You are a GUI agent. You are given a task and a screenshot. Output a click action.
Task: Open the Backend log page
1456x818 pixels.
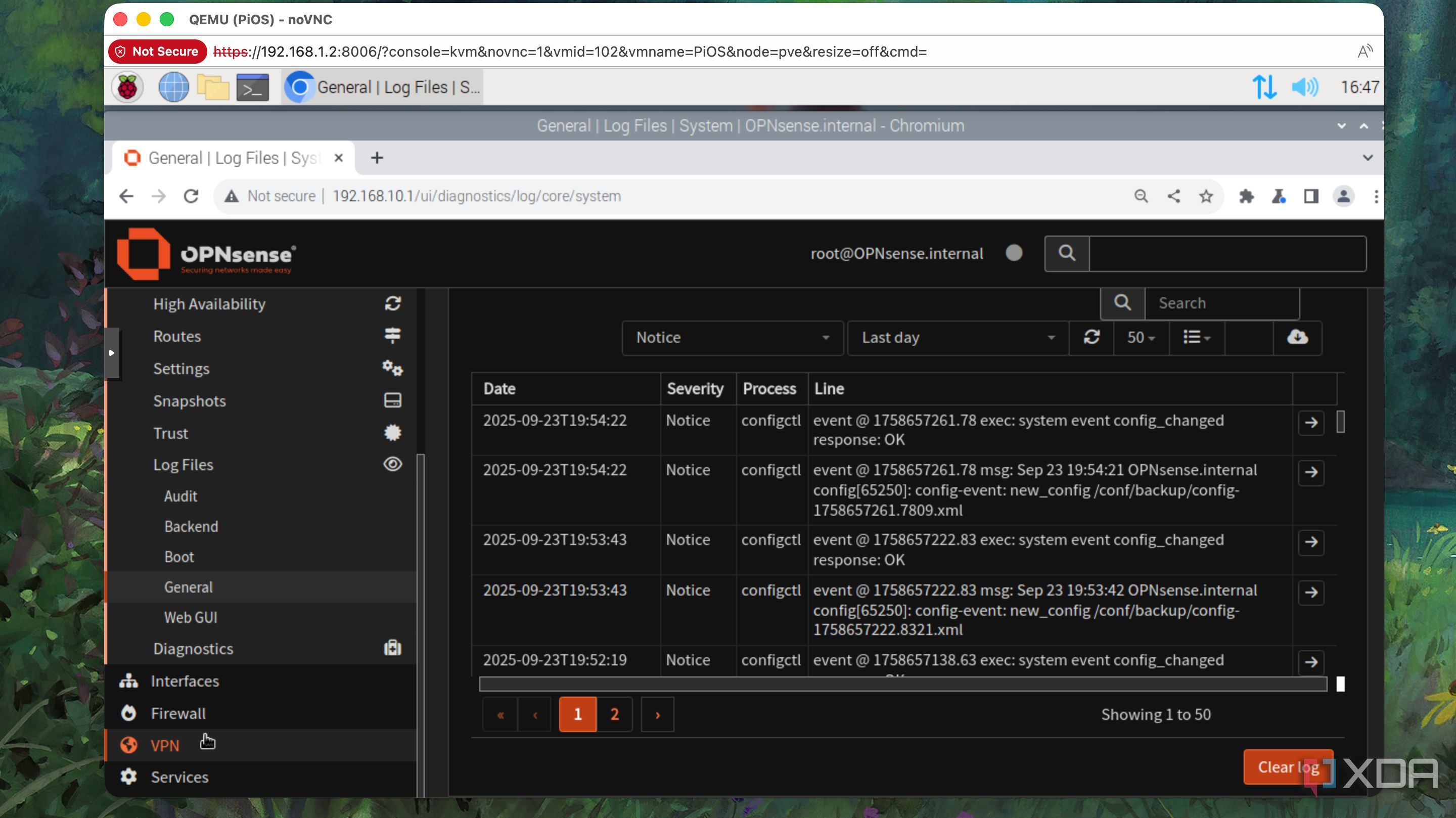pyautogui.click(x=191, y=526)
